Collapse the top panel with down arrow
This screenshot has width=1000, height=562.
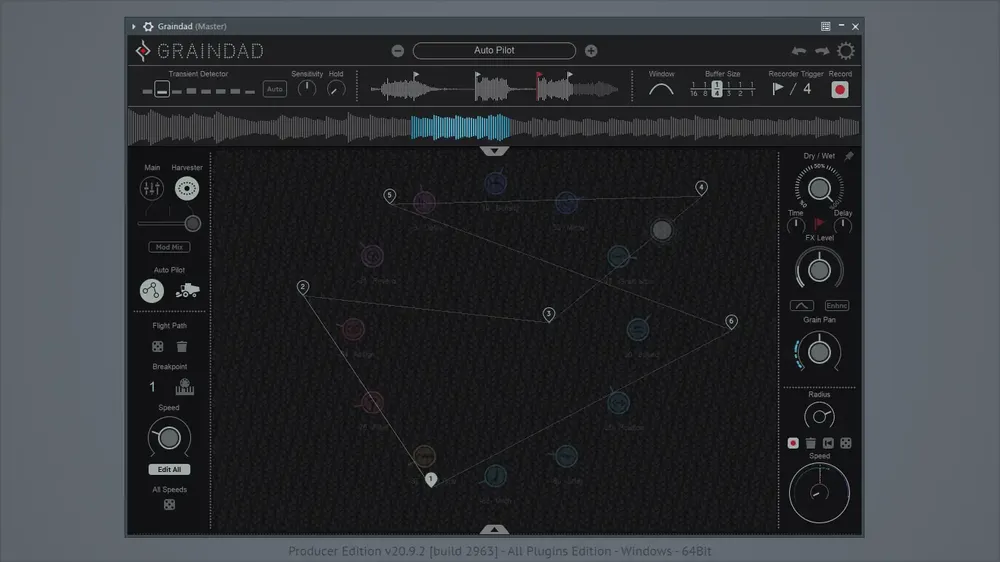click(x=494, y=151)
